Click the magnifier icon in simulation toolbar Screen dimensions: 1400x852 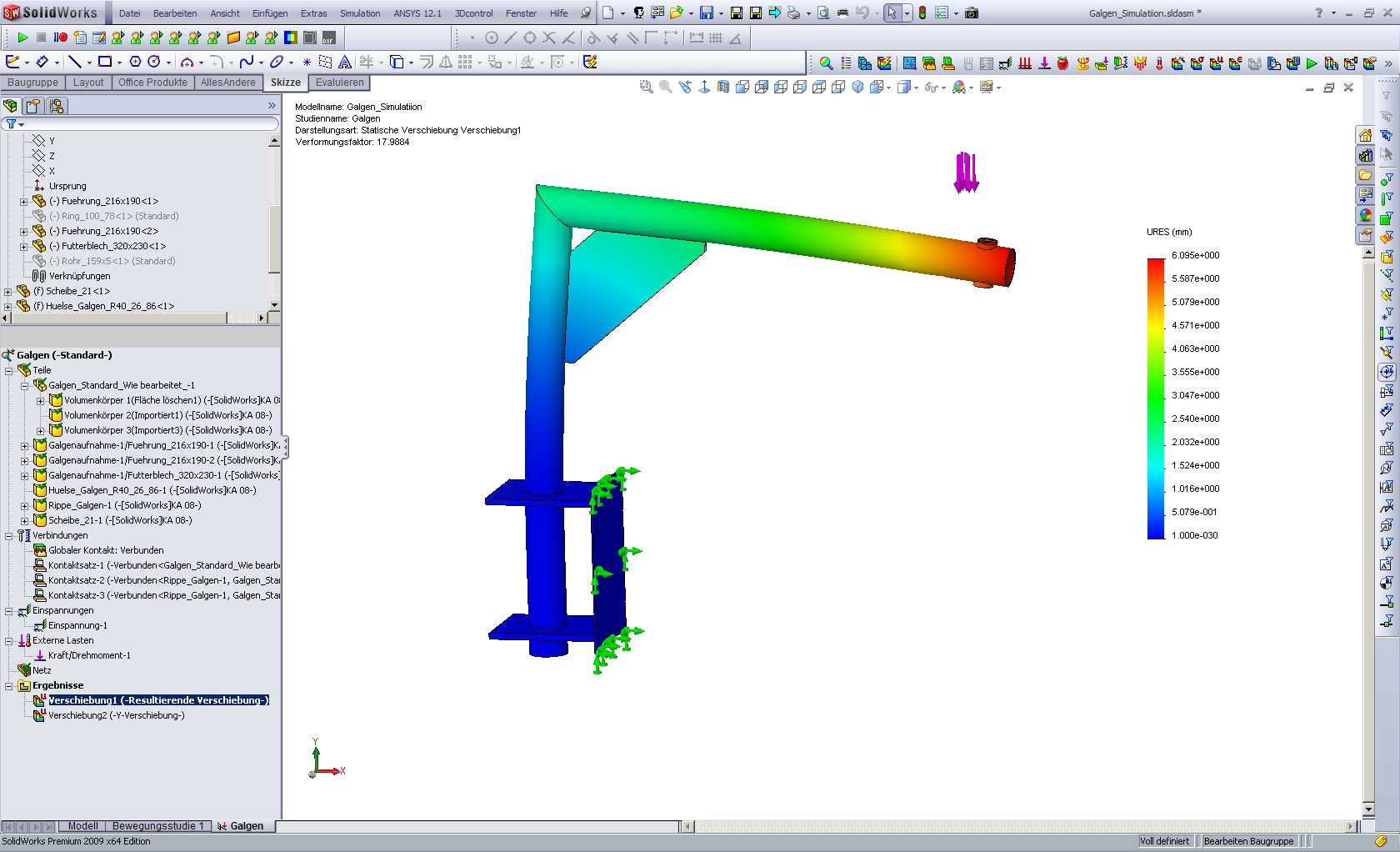click(x=826, y=63)
